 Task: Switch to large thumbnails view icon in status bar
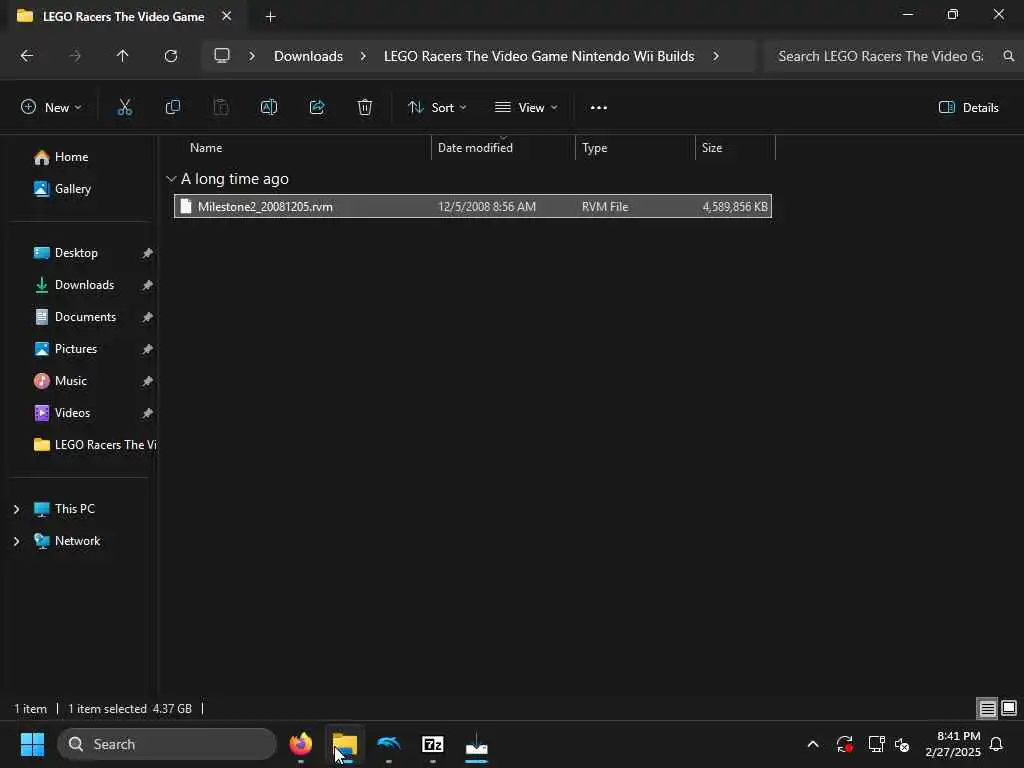(x=1009, y=709)
